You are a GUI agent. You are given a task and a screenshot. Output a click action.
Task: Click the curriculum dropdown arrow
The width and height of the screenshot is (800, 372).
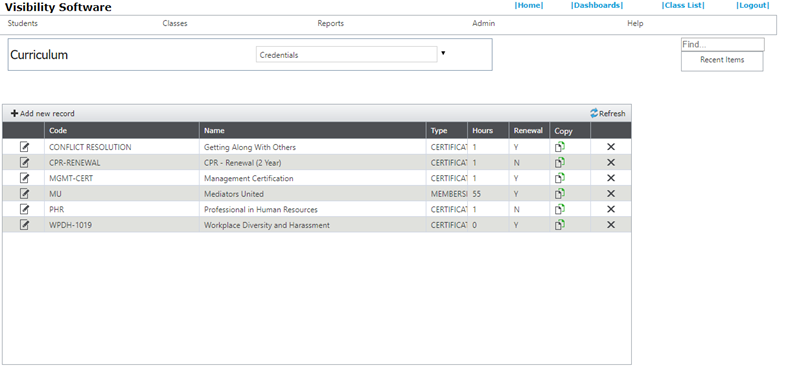[x=443, y=53]
